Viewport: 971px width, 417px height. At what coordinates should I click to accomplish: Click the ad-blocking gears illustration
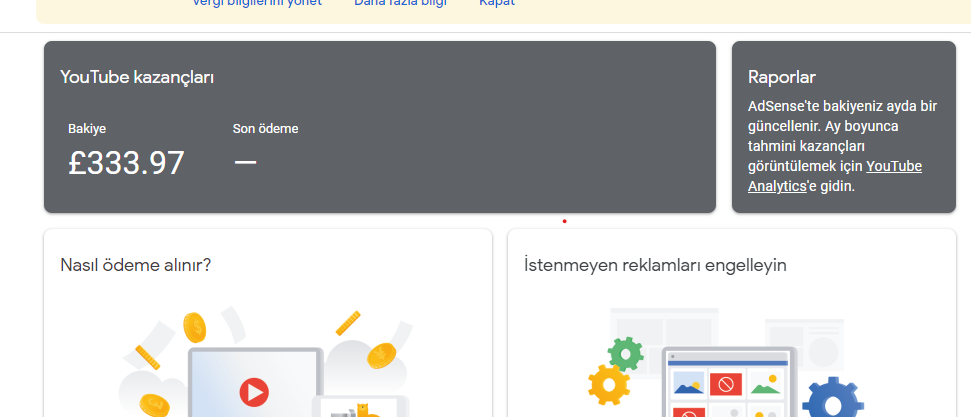(726, 362)
